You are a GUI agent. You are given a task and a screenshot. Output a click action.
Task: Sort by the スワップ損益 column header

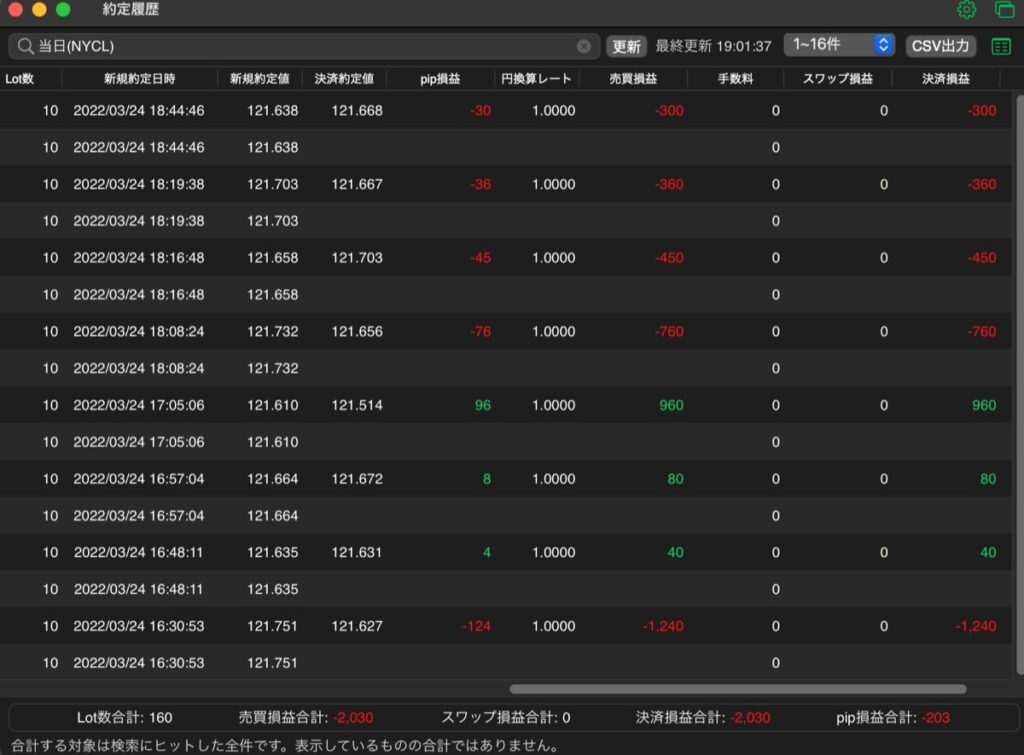pos(838,79)
